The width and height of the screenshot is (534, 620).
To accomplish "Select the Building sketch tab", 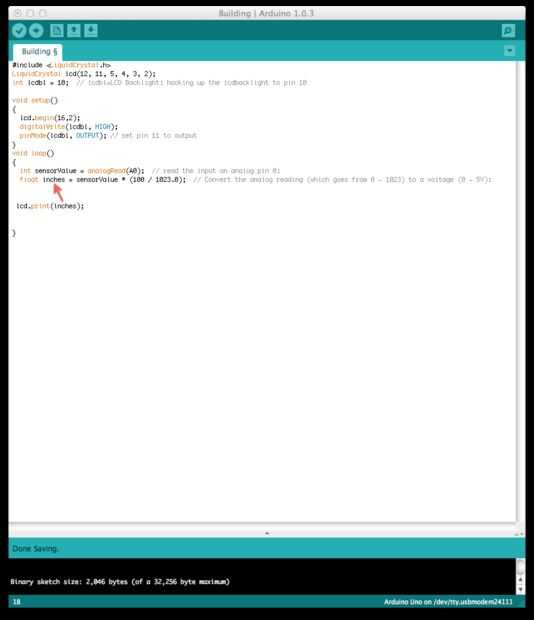I will point(38,52).
